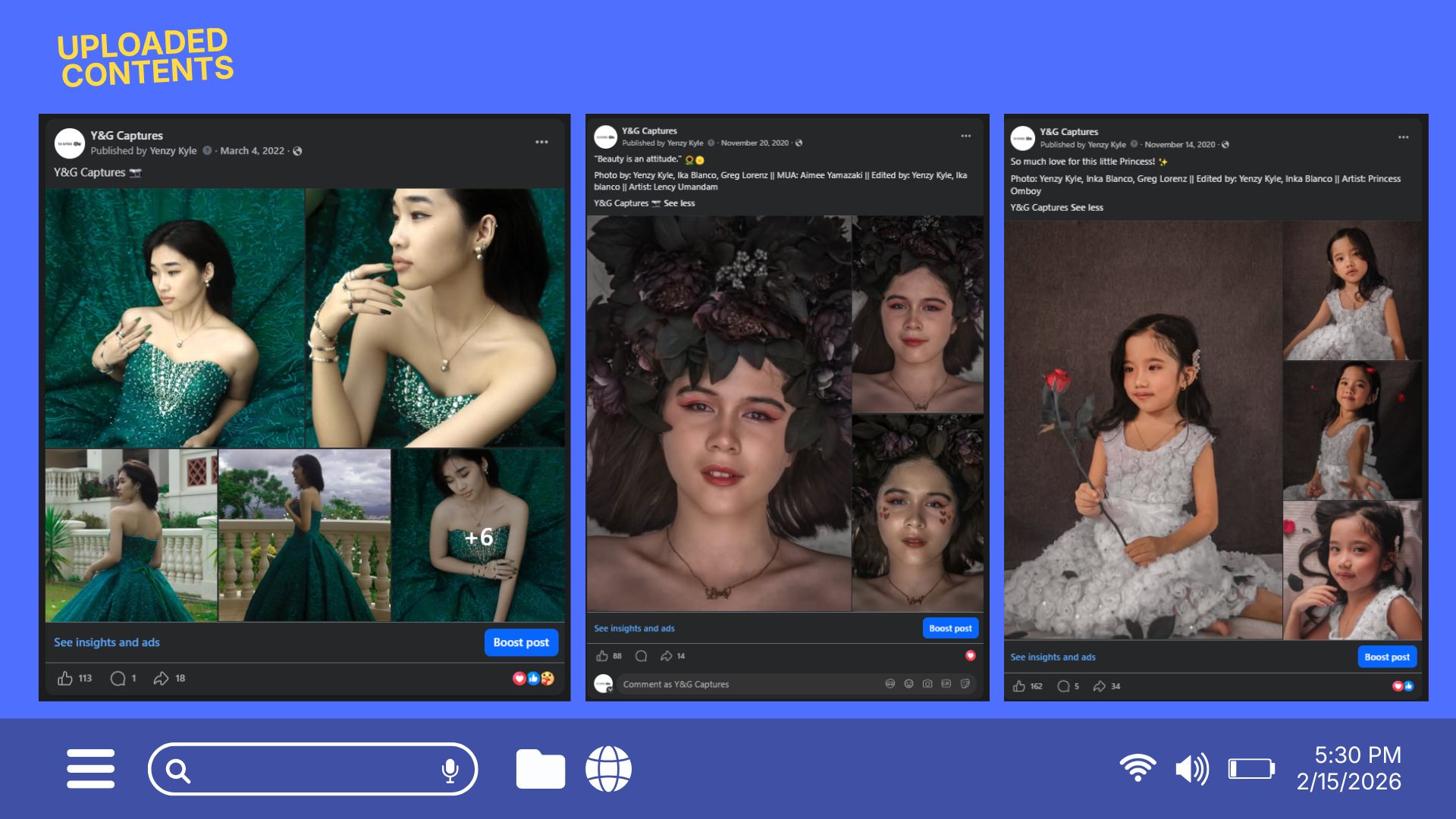Open the folder icon in taskbar

pyautogui.click(x=540, y=769)
